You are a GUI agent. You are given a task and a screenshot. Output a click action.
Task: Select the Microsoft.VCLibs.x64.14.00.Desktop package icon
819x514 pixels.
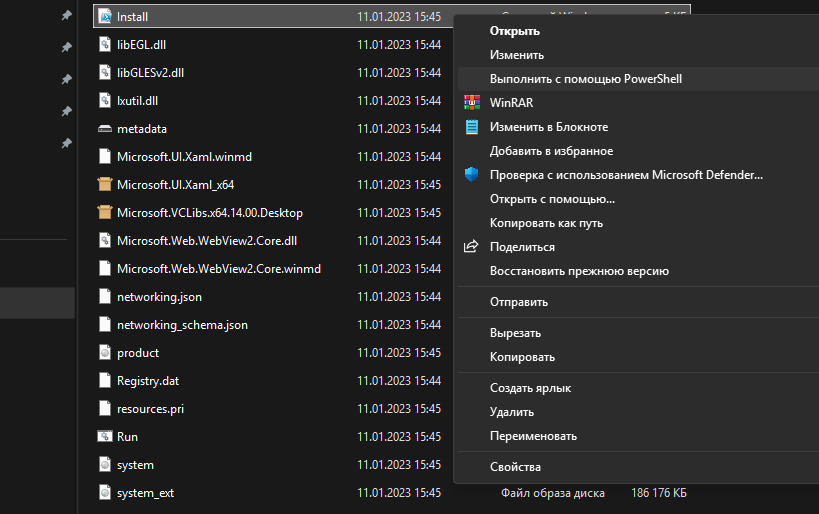point(104,213)
